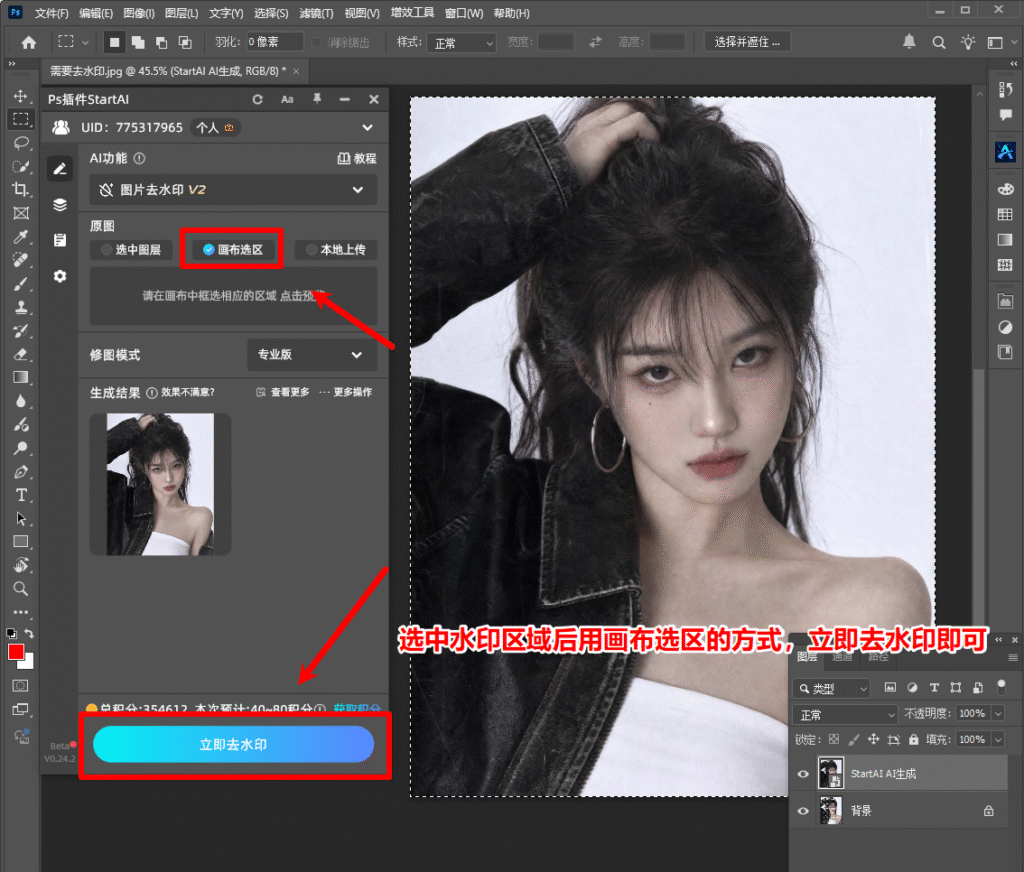The width and height of the screenshot is (1024, 872).
Task: Click the red foreground color swatch
Action: click(x=16, y=652)
